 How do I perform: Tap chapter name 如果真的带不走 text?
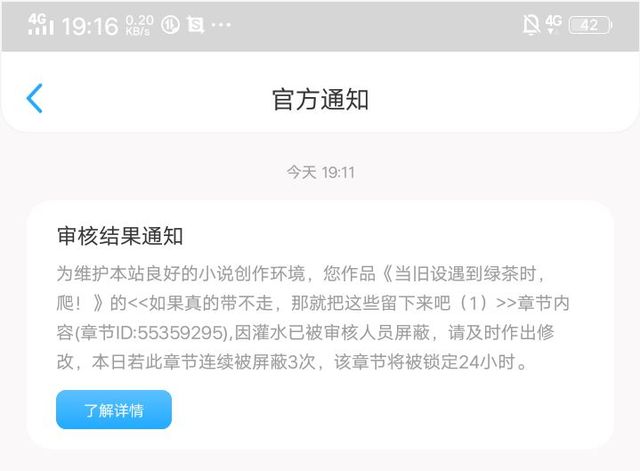211,303
